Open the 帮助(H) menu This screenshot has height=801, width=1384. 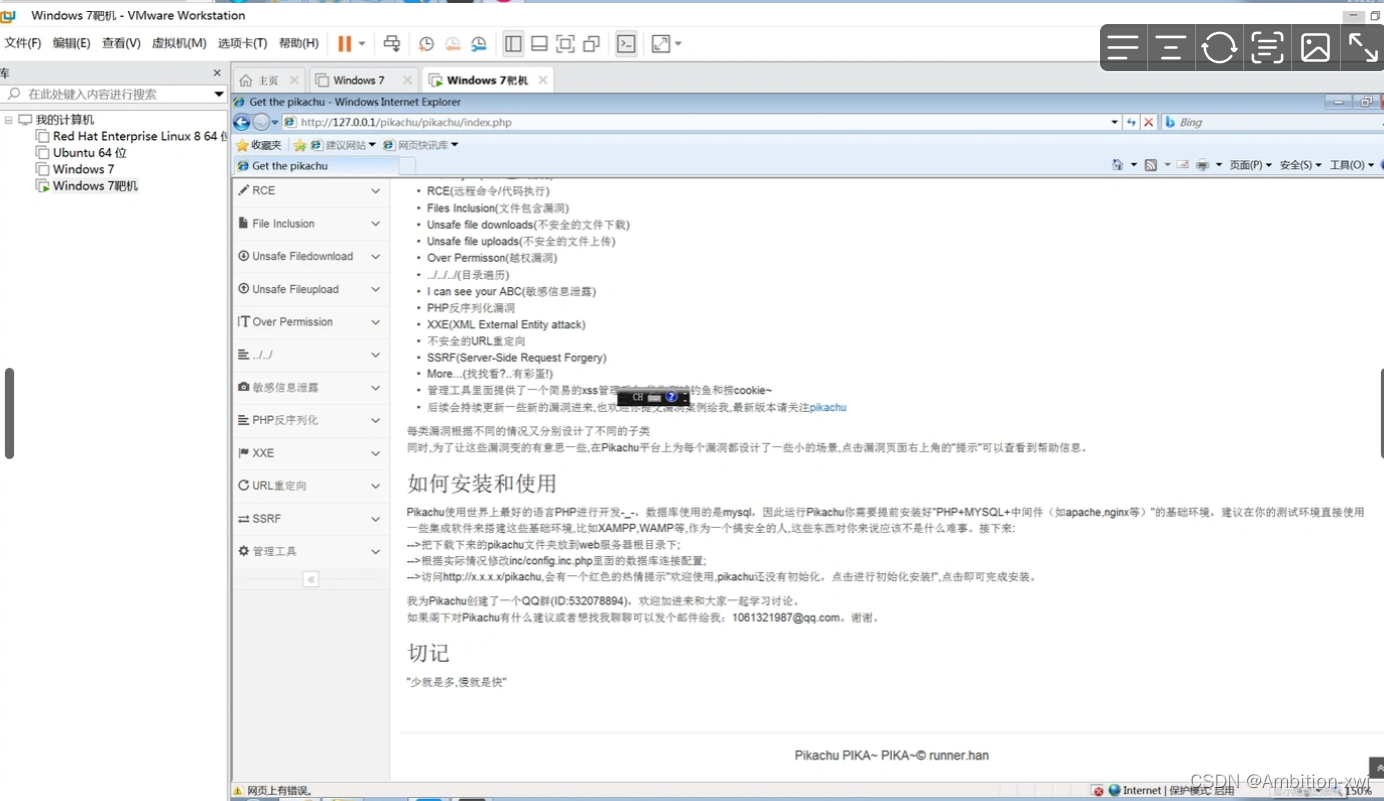(298, 43)
